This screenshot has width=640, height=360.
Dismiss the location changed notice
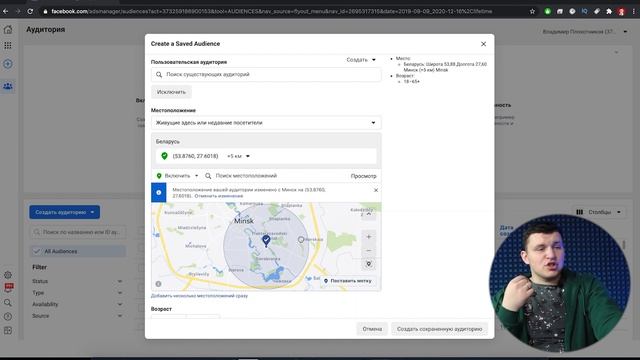point(376,190)
